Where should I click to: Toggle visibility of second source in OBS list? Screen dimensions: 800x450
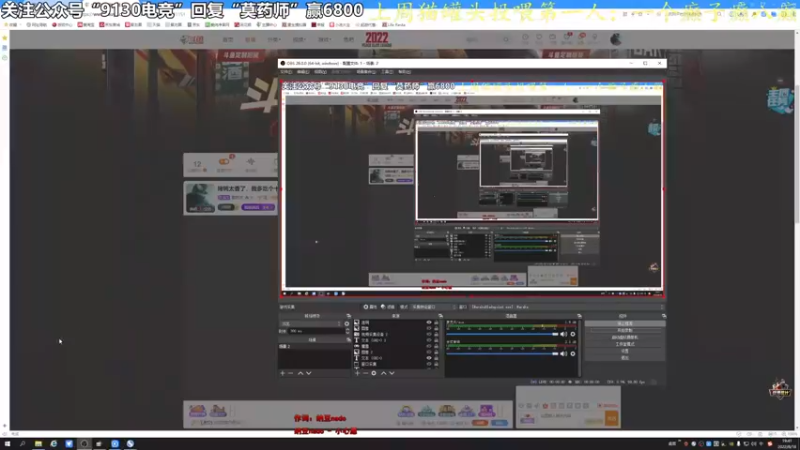[429, 329]
